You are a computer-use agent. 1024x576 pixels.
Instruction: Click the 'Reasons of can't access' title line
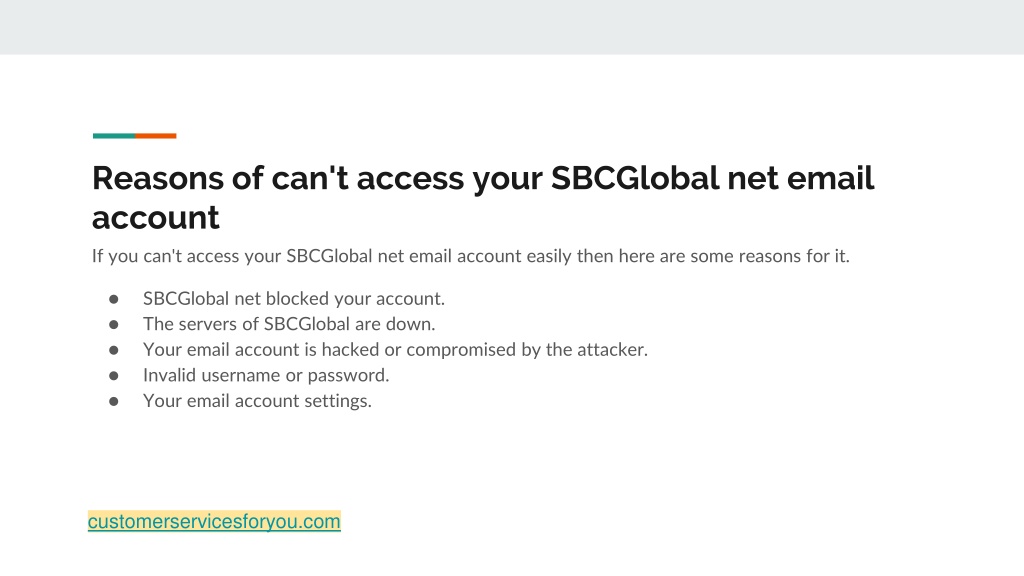(483, 178)
